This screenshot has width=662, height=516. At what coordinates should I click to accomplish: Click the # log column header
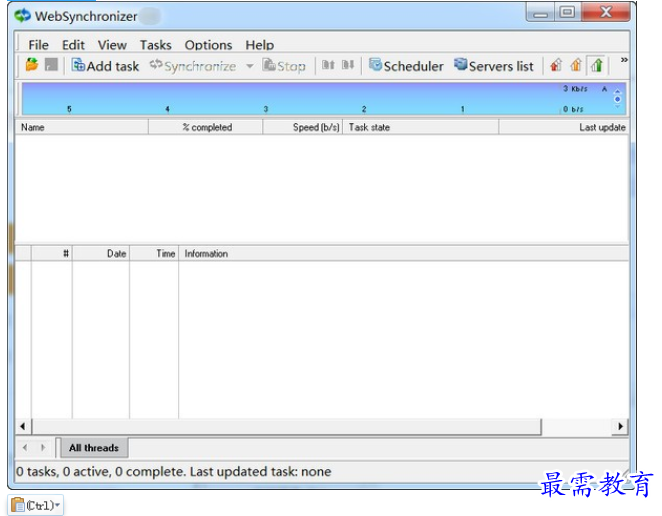point(52,253)
